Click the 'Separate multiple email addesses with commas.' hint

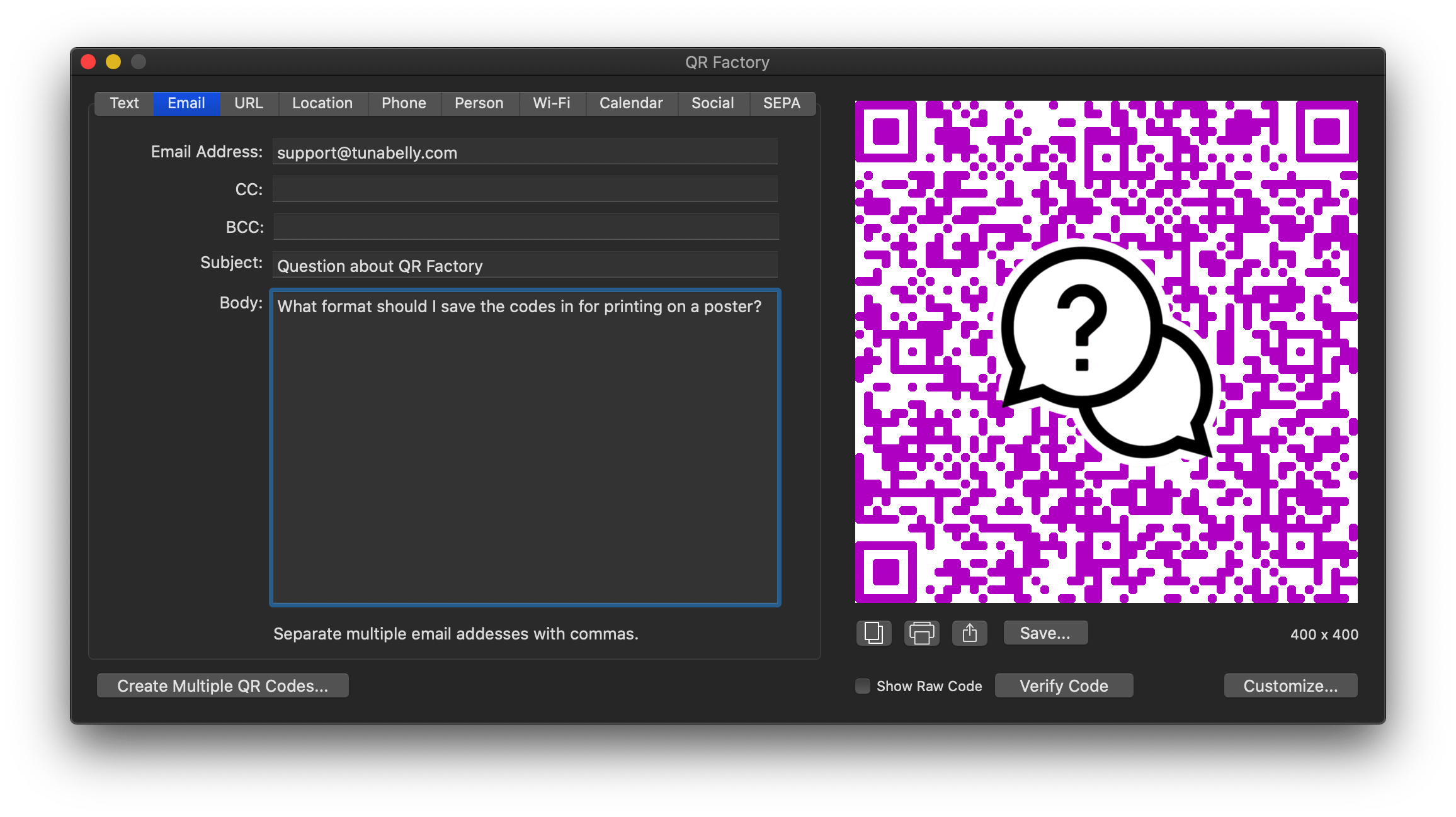coord(456,634)
